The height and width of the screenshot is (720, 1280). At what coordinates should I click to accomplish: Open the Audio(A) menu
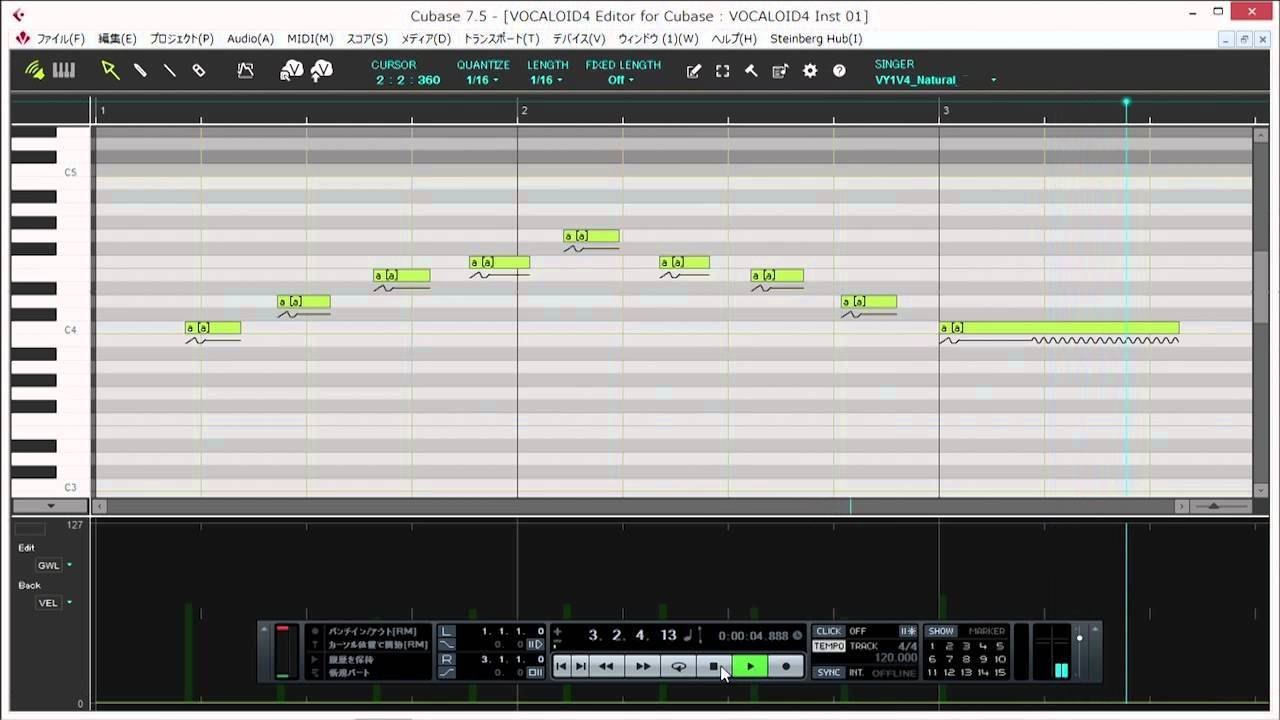[250, 39]
